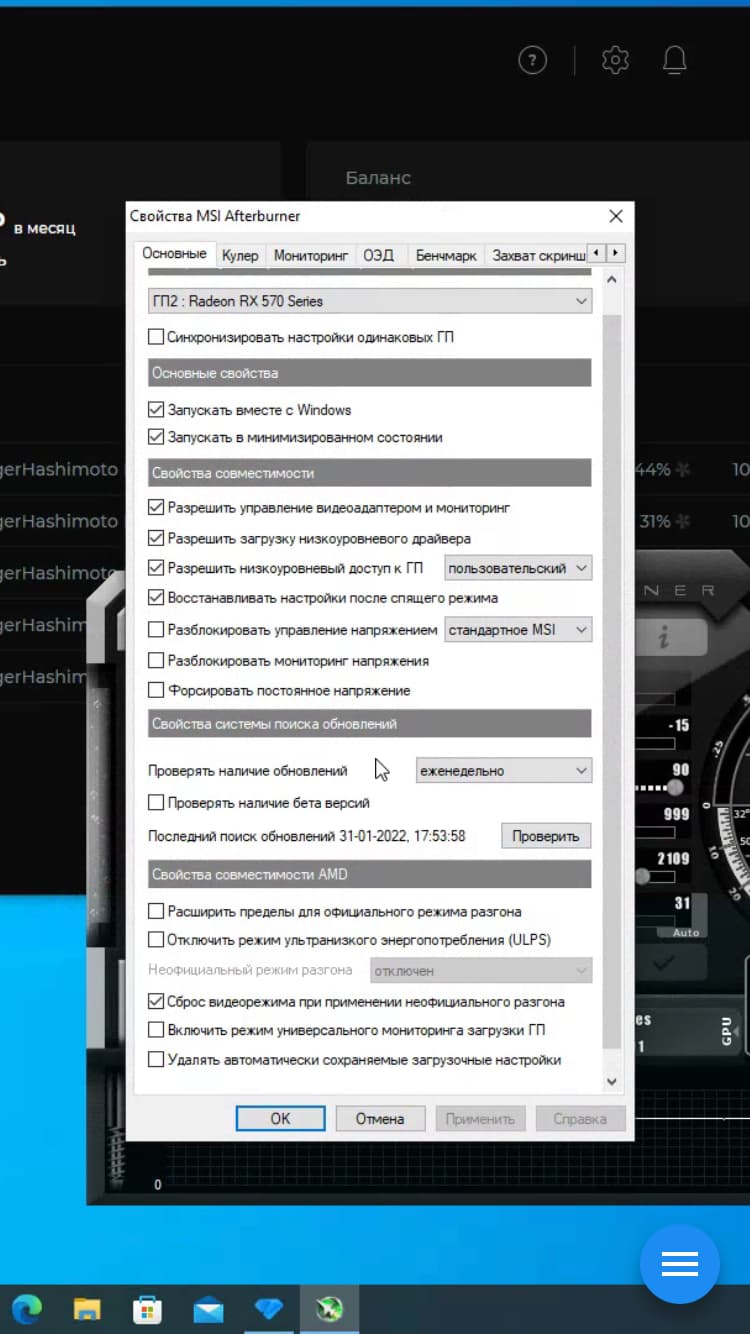
Task: Toggle Разрешить низкоуровневый доступ к ГП
Action: [156, 567]
